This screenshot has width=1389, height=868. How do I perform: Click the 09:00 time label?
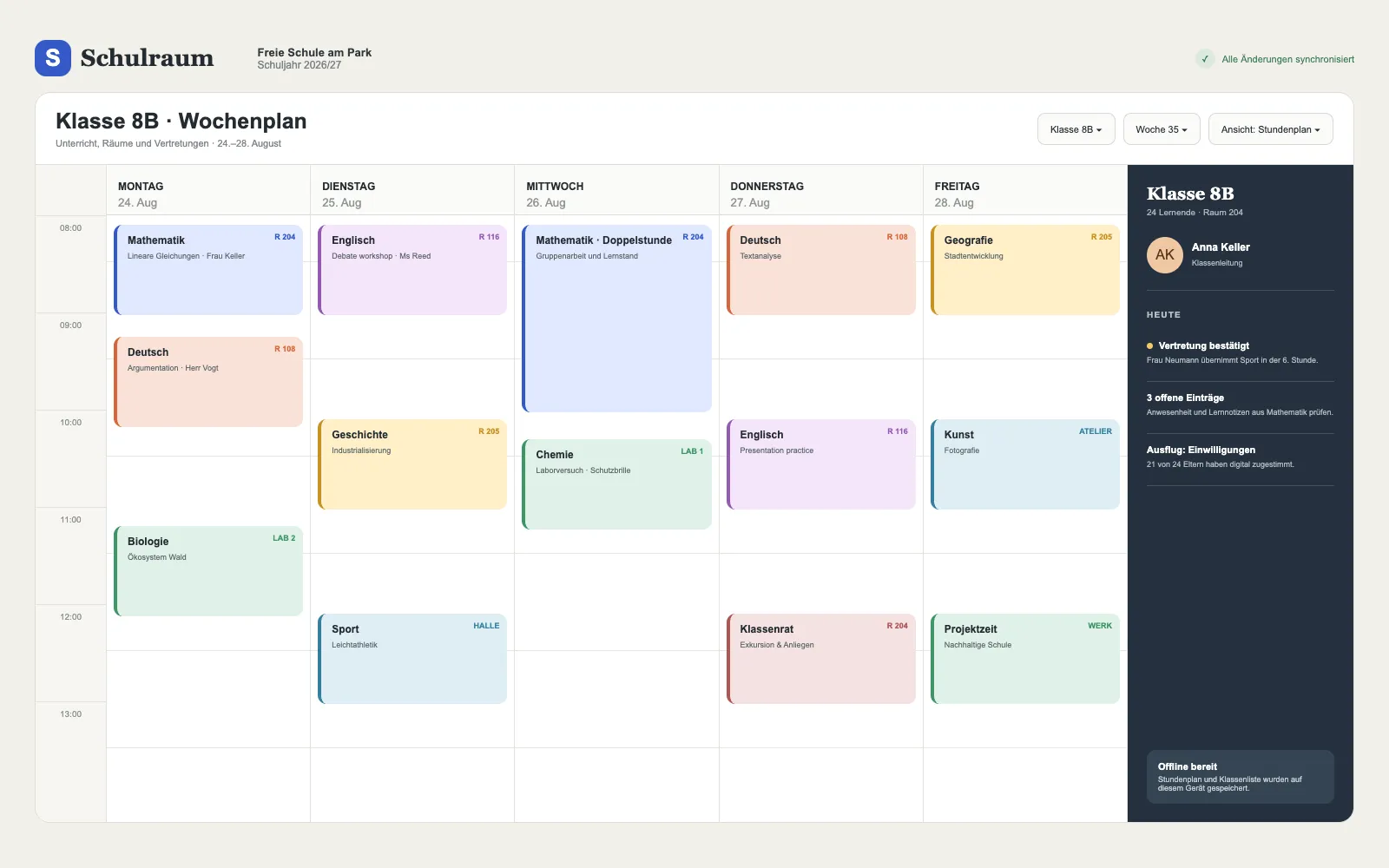point(70,325)
